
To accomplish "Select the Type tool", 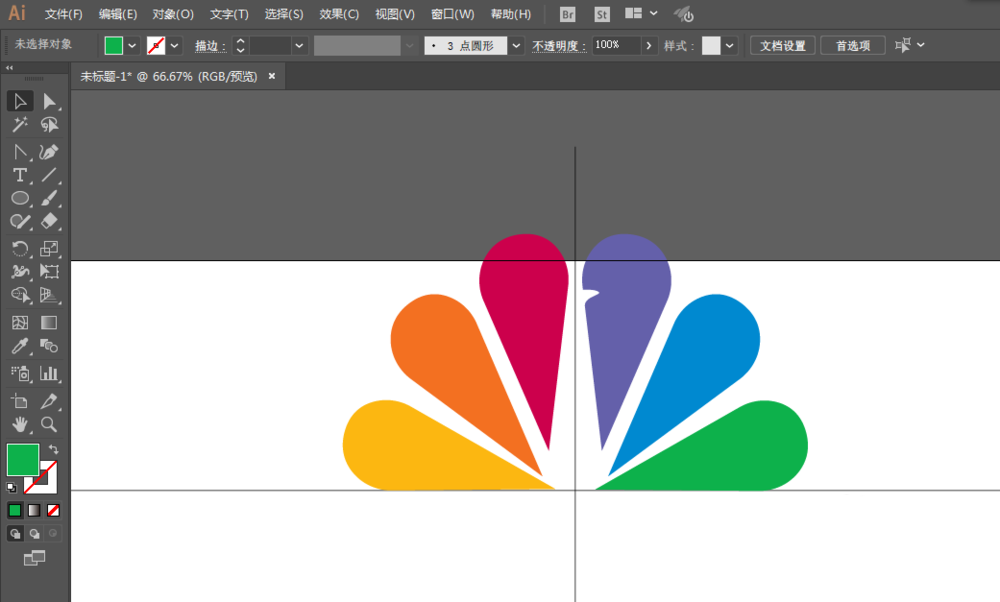I will click(x=20, y=175).
